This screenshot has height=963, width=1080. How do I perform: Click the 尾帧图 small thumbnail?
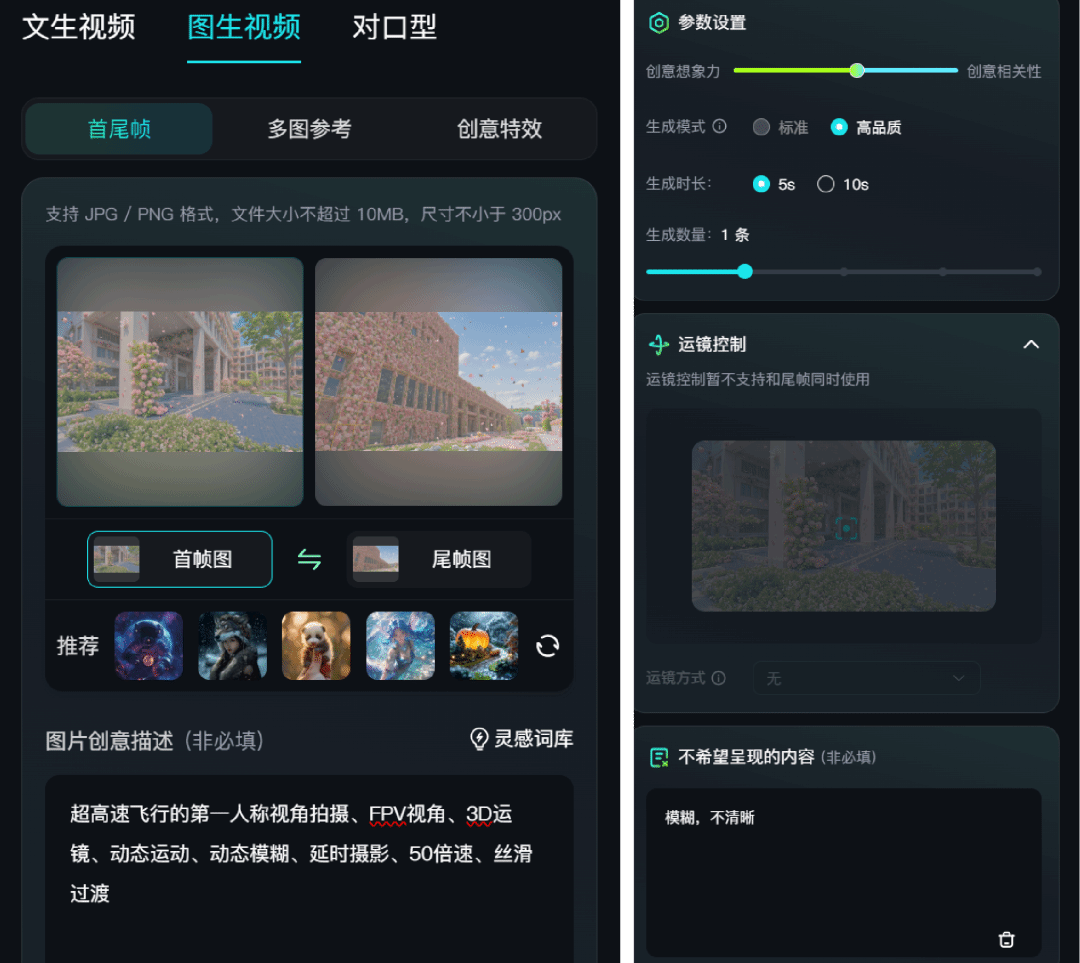point(375,559)
